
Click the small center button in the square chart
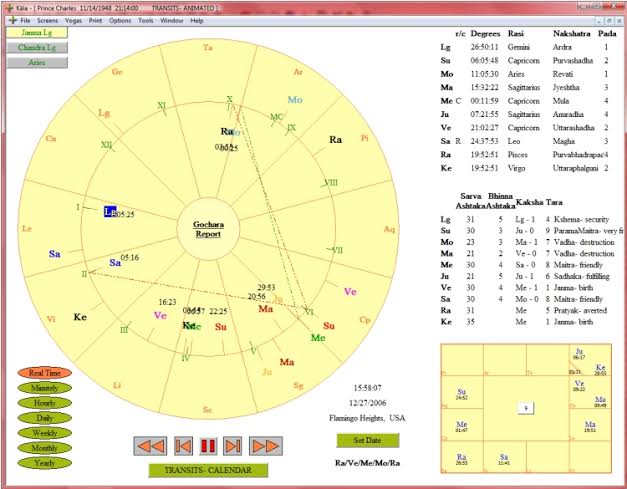[526, 408]
